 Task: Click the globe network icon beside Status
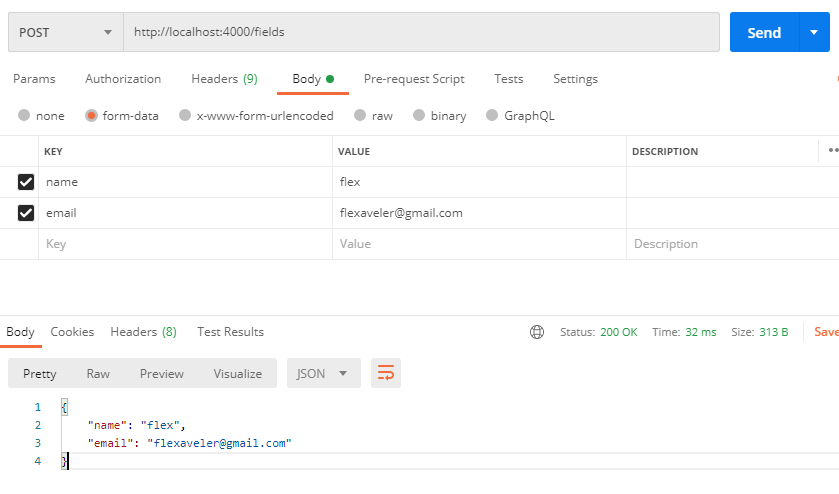(x=537, y=332)
